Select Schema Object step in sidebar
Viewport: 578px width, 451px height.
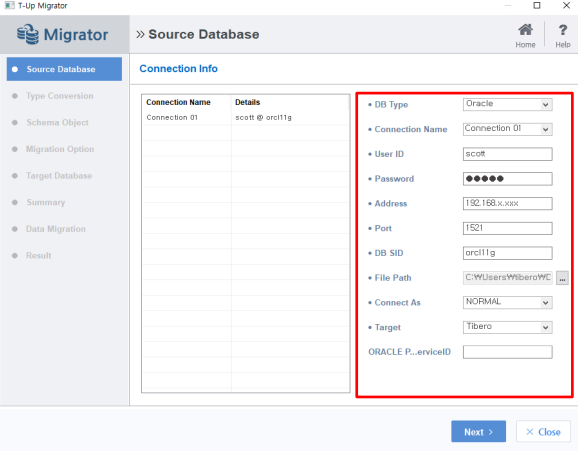[57, 122]
